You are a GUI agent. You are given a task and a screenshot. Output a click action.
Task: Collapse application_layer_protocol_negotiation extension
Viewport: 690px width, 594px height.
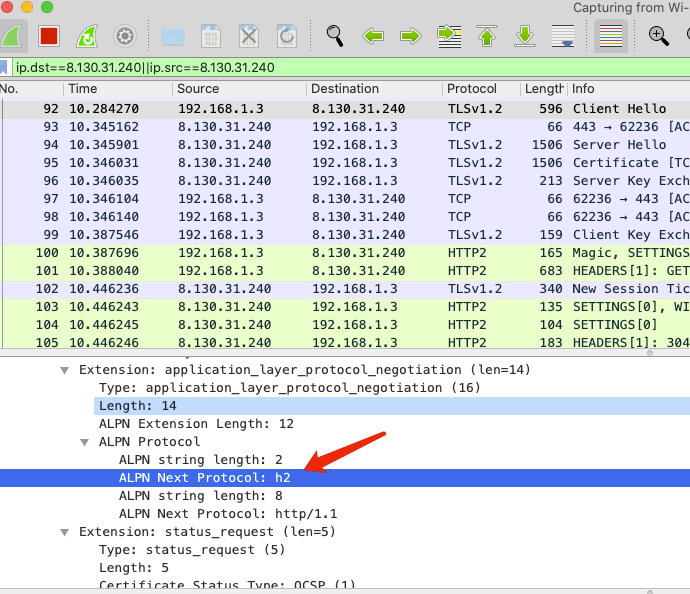click(65, 370)
